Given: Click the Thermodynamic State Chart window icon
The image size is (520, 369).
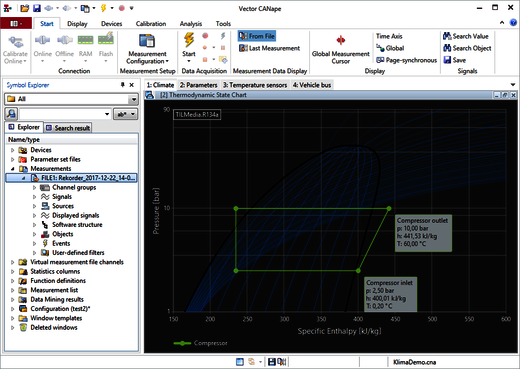Looking at the screenshot, I should click(x=150, y=95).
